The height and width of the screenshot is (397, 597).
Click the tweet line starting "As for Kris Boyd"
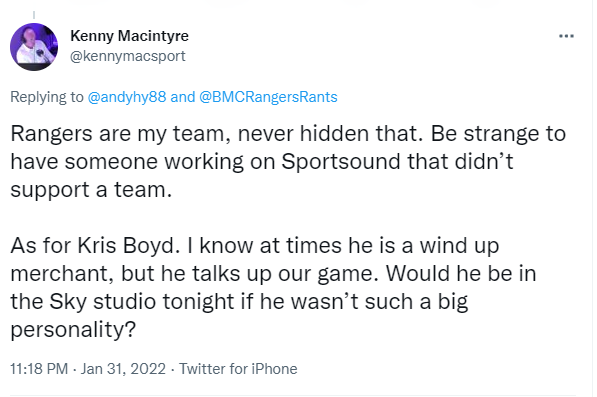255,246
